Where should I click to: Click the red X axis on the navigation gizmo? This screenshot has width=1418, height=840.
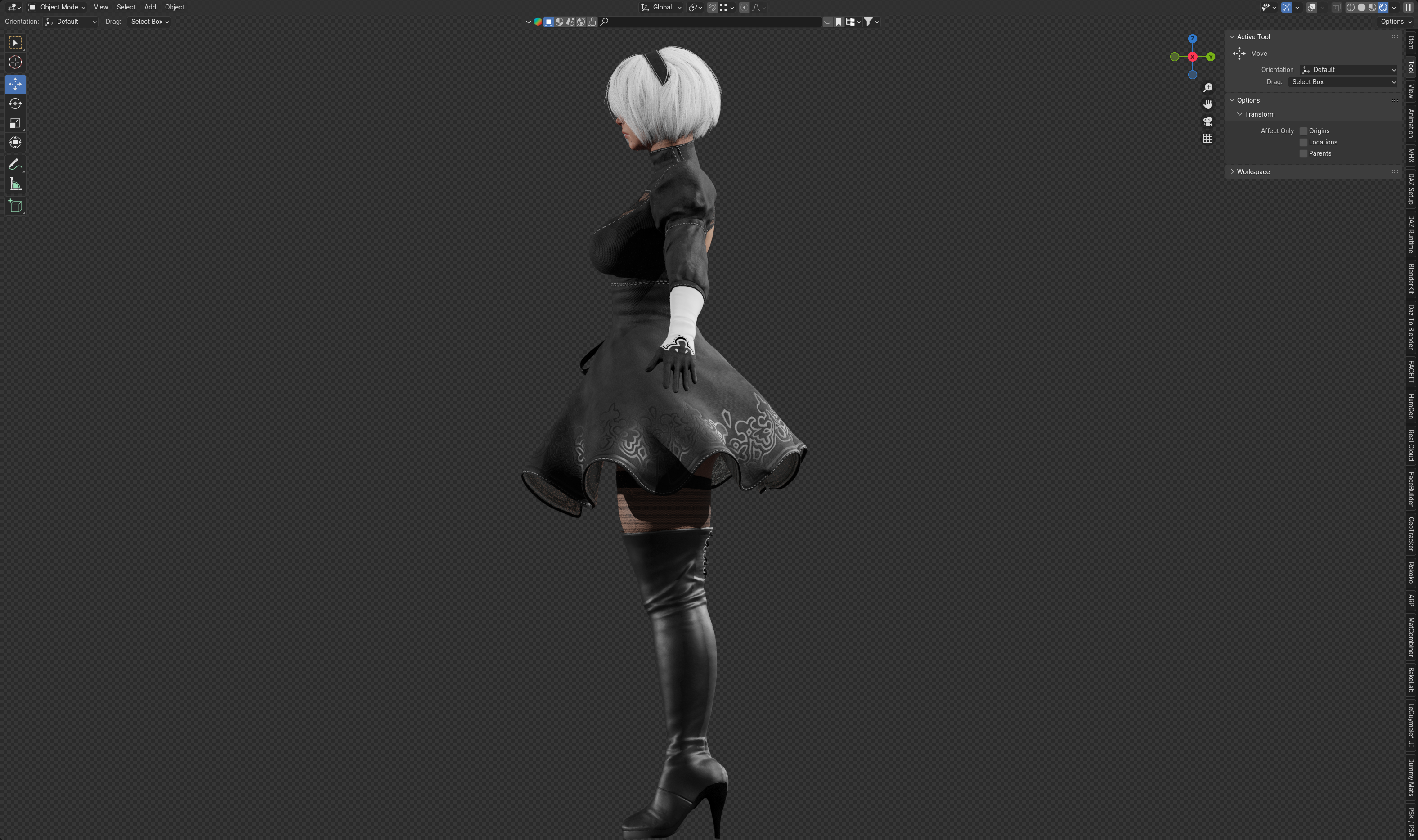pyautogui.click(x=1192, y=57)
